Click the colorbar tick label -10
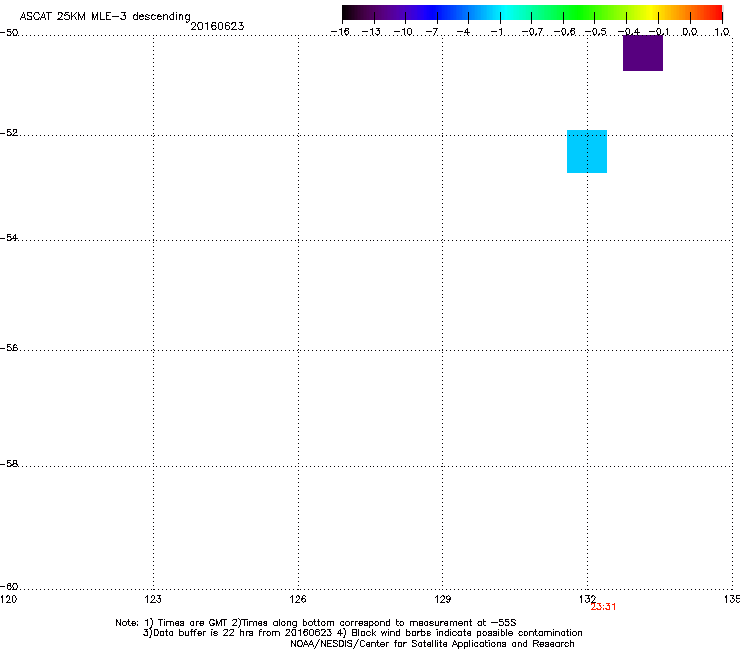 [x=403, y=32]
